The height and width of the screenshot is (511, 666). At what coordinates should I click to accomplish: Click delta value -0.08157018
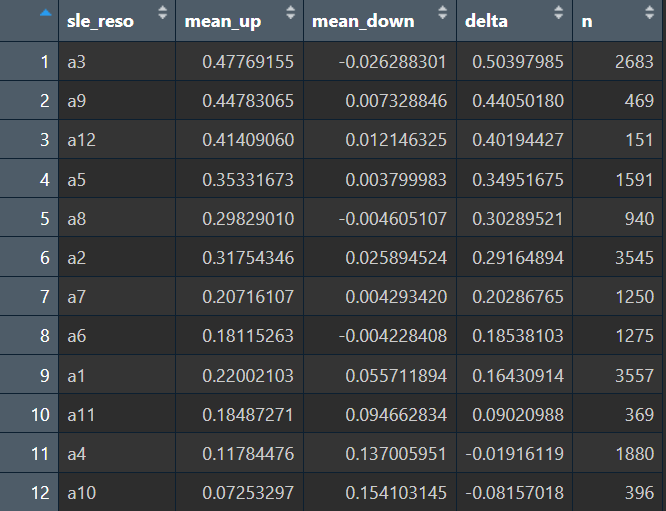click(x=514, y=493)
